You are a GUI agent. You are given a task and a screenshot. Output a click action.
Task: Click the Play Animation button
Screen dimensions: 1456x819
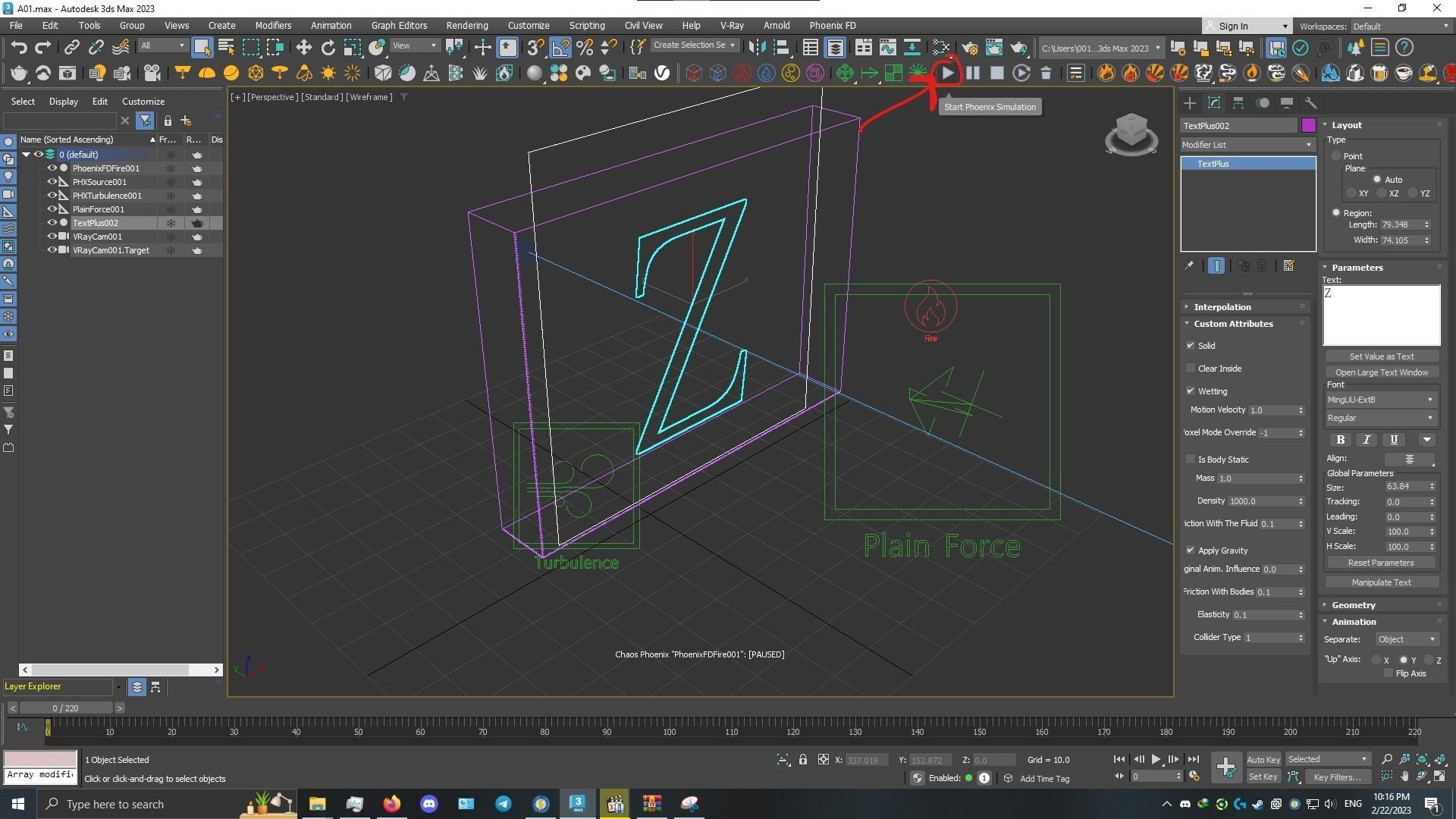(x=1156, y=759)
